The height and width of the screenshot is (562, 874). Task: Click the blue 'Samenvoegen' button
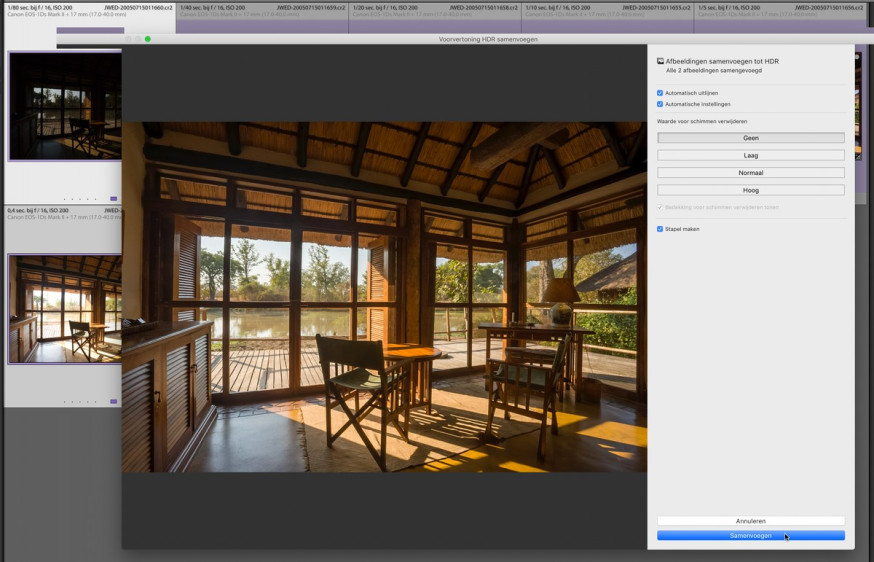tap(751, 535)
